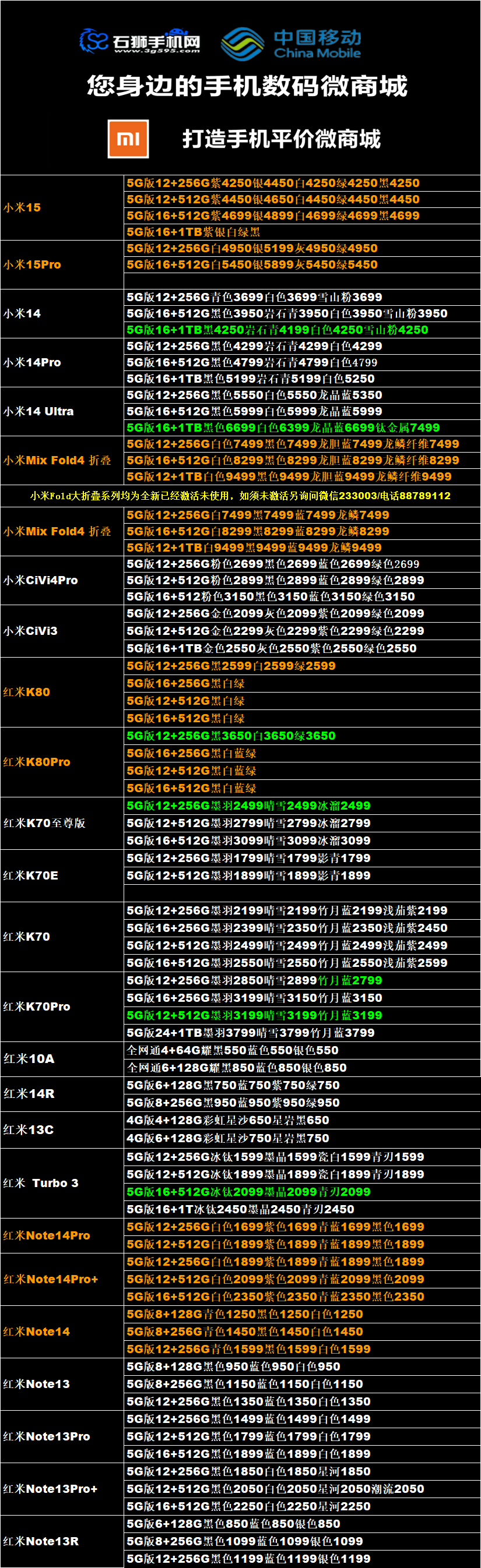The image size is (481, 1568).
Task: Select row "5G版16+1T冰钛2450墨晶2450青刃2450"
Action: click(303, 1209)
